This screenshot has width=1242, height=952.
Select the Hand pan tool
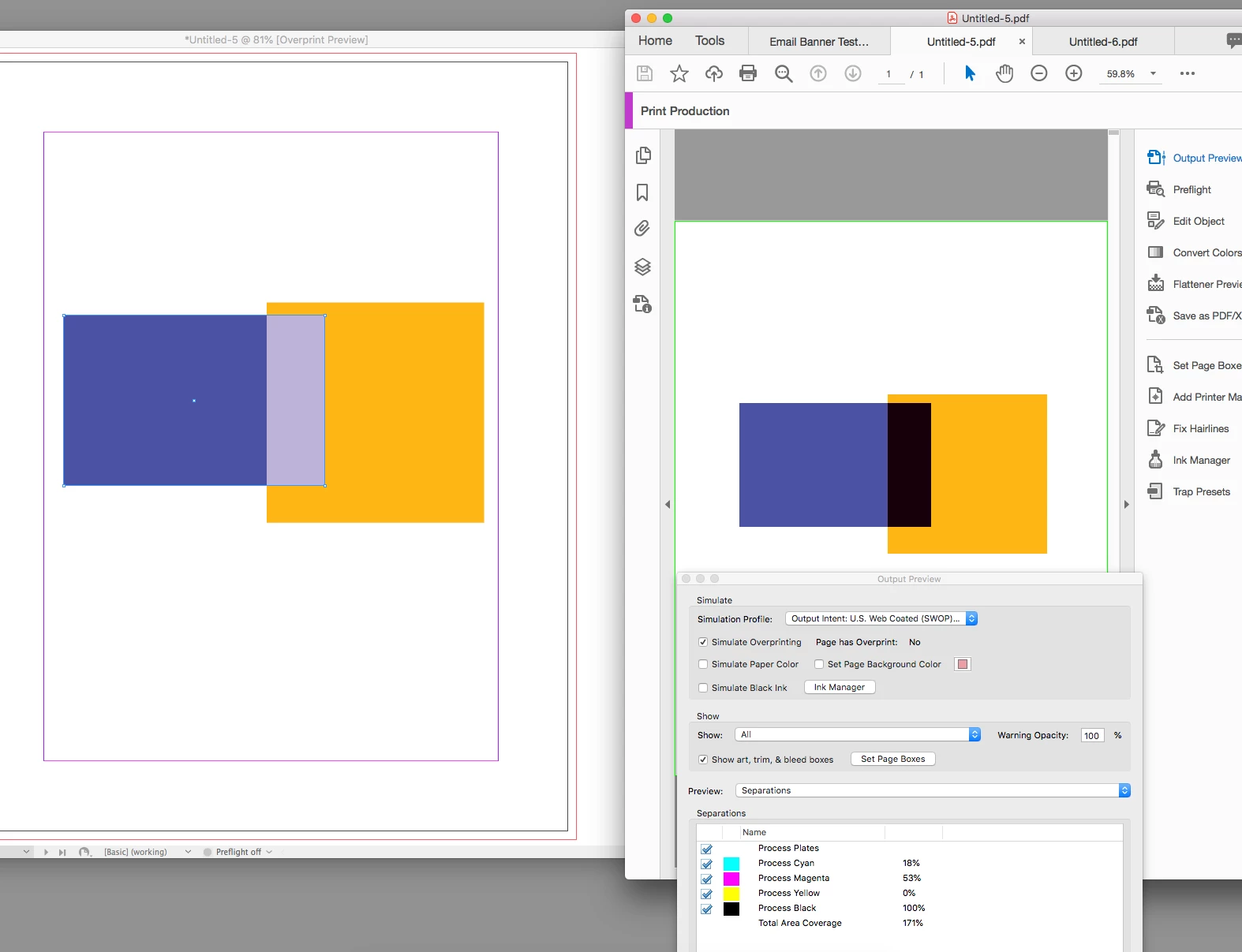click(x=1004, y=73)
